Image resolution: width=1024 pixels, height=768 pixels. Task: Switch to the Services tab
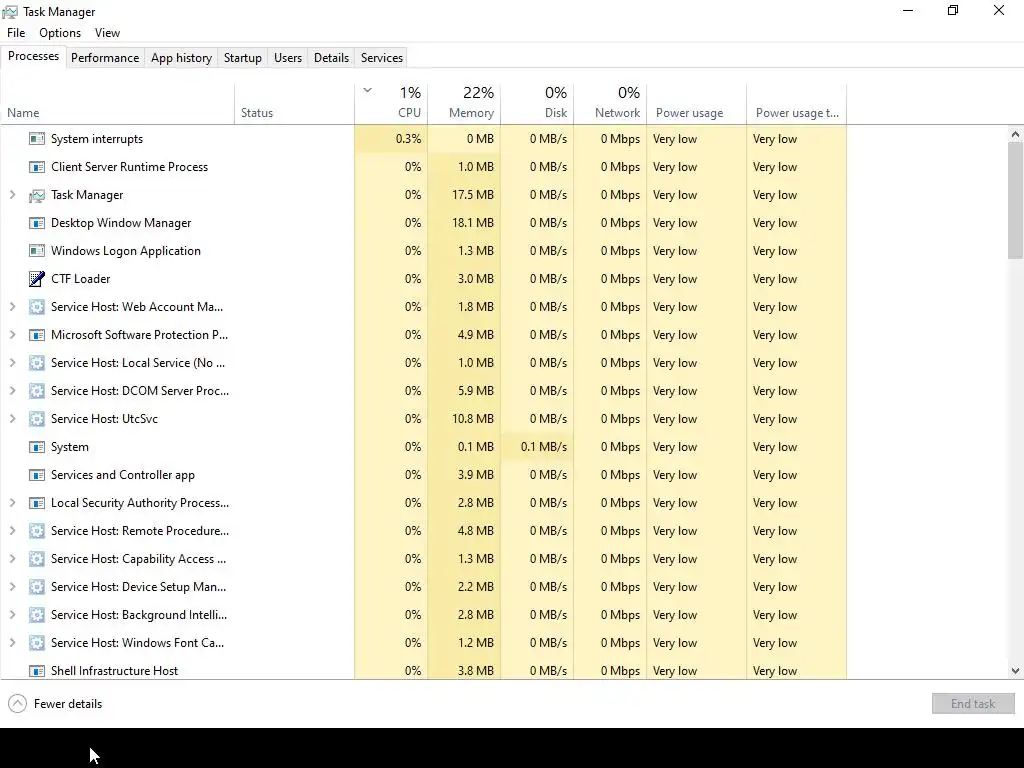pyautogui.click(x=382, y=57)
